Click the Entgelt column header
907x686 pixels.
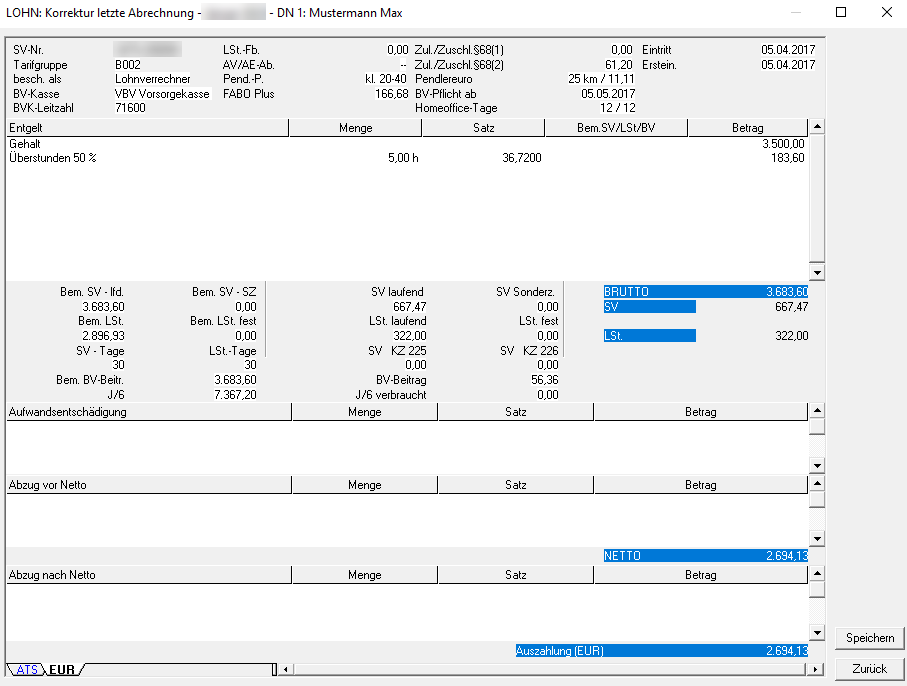tap(147, 128)
